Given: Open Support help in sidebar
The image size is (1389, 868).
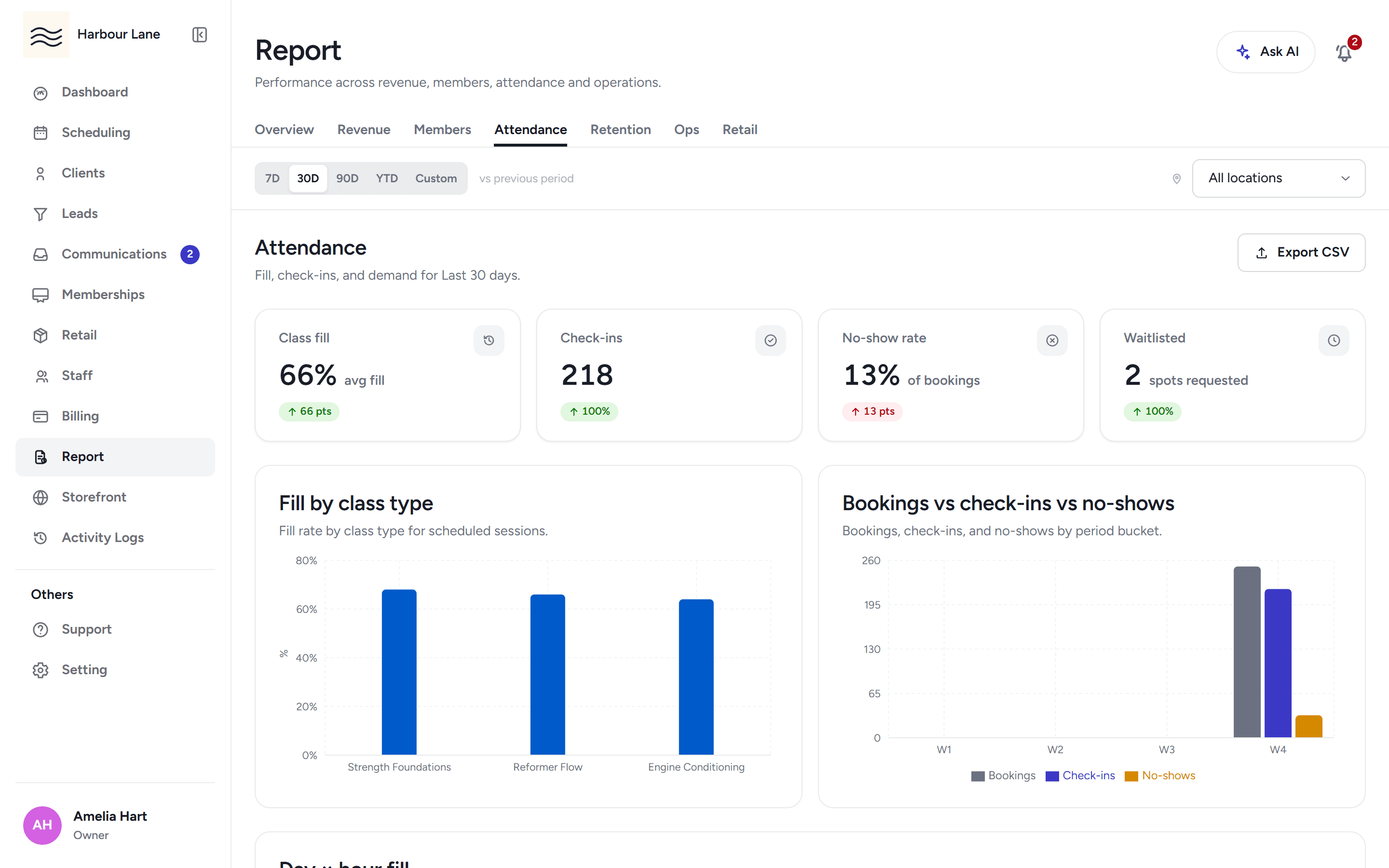Looking at the screenshot, I should pos(115,629).
